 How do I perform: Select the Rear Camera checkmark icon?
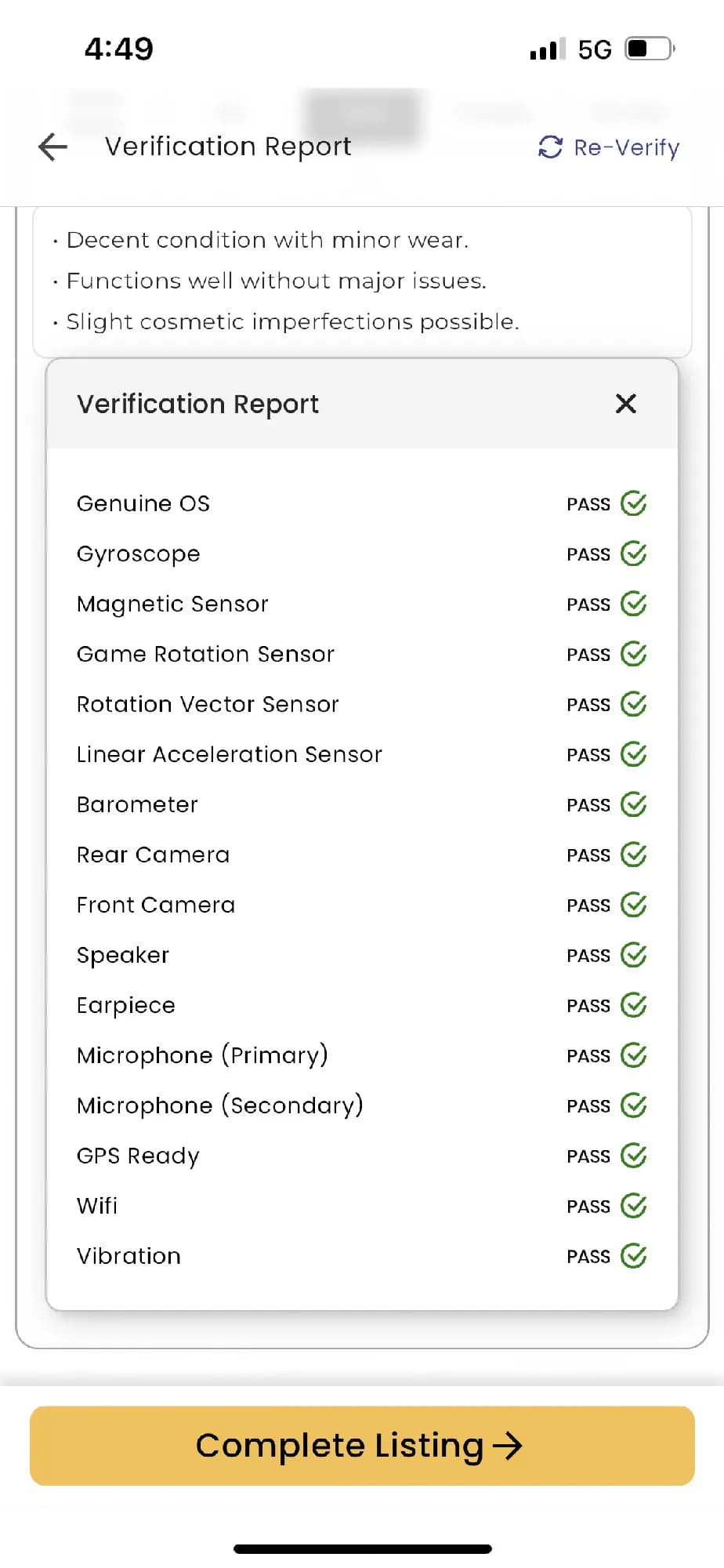(633, 855)
